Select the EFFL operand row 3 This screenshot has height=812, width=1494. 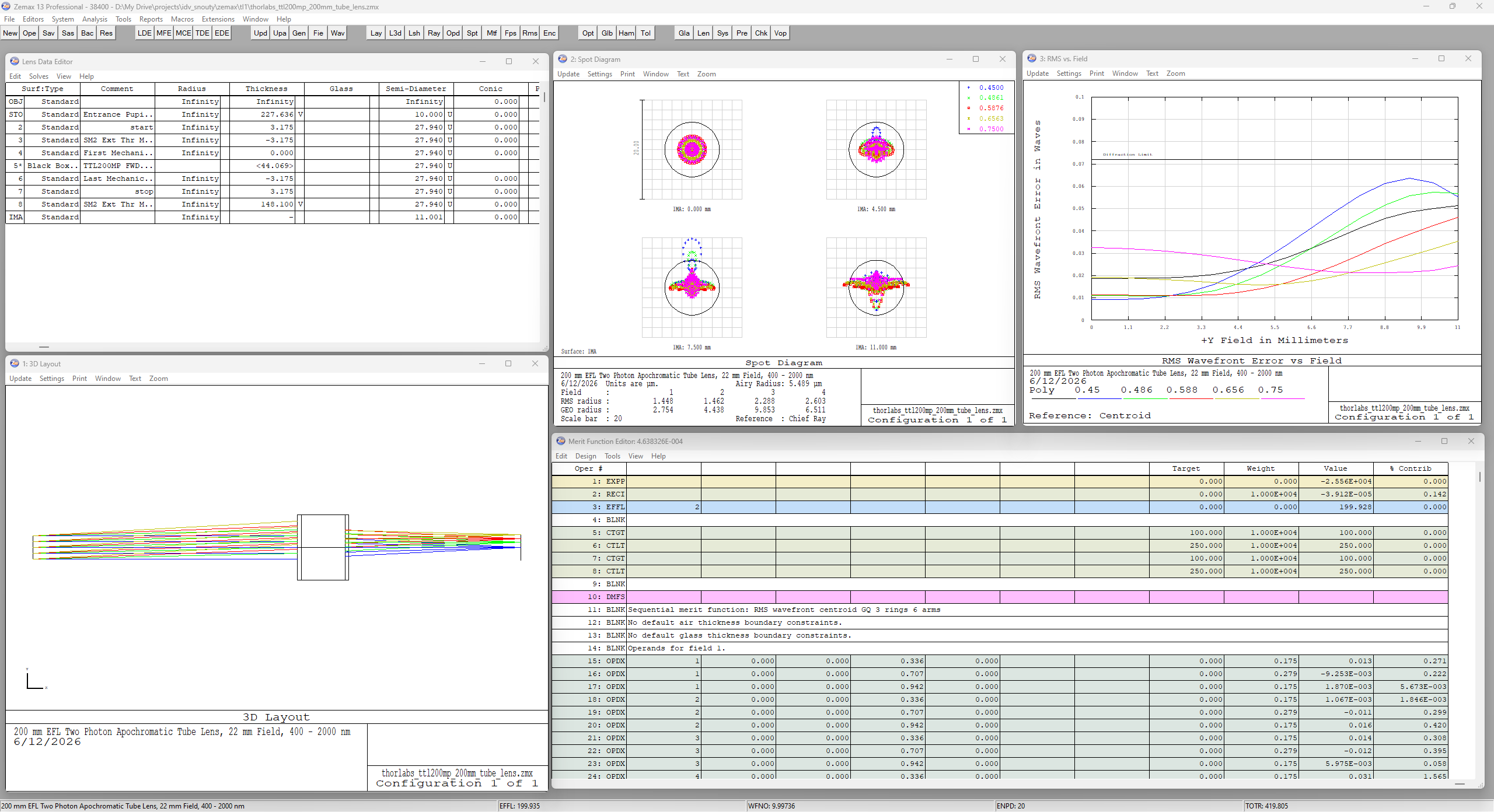point(1000,507)
